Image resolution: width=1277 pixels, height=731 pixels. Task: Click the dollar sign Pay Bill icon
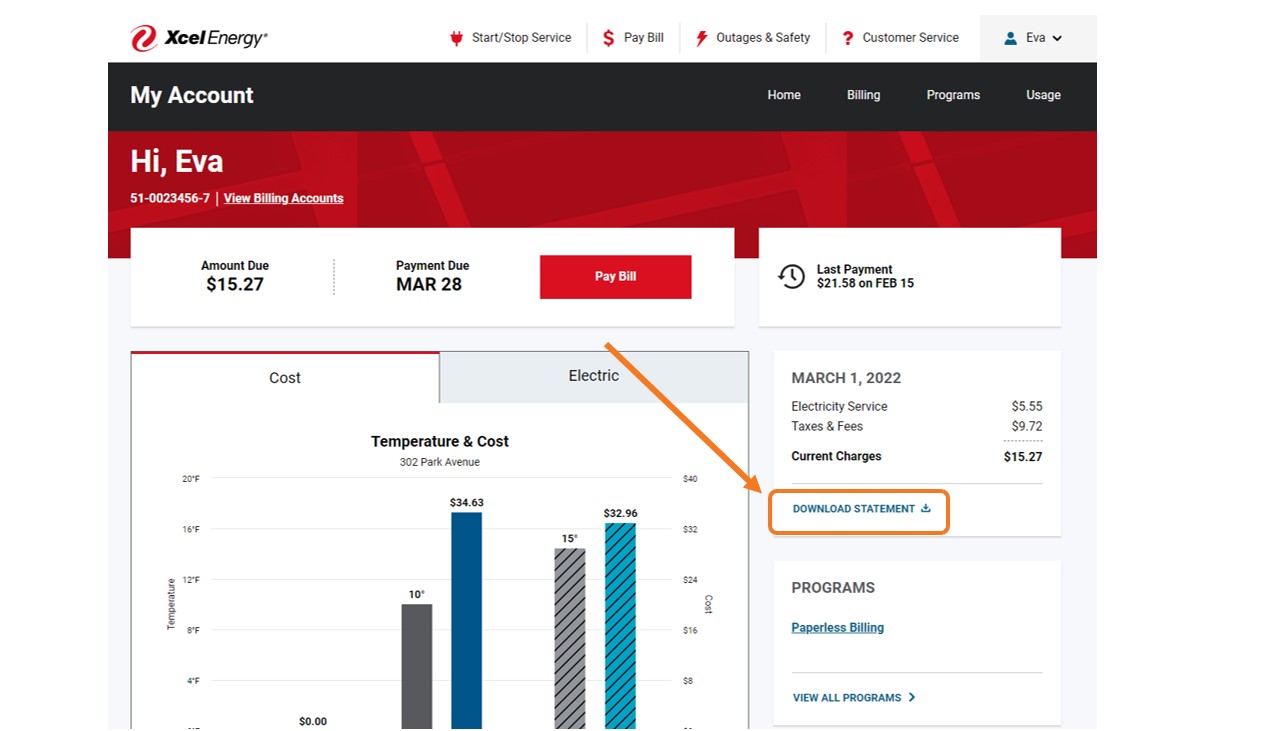(x=608, y=37)
